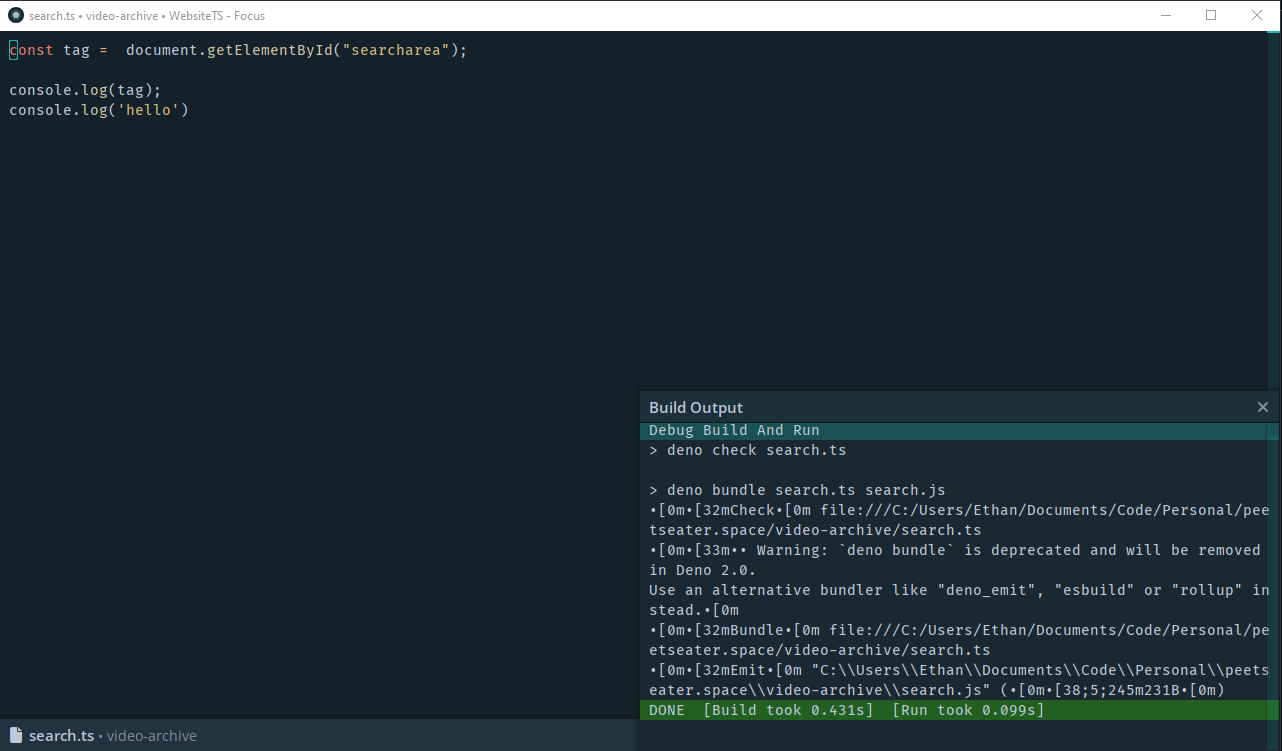This screenshot has height=751, width=1282.
Task: Minimize the Focus editor window
Action: (1166, 15)
